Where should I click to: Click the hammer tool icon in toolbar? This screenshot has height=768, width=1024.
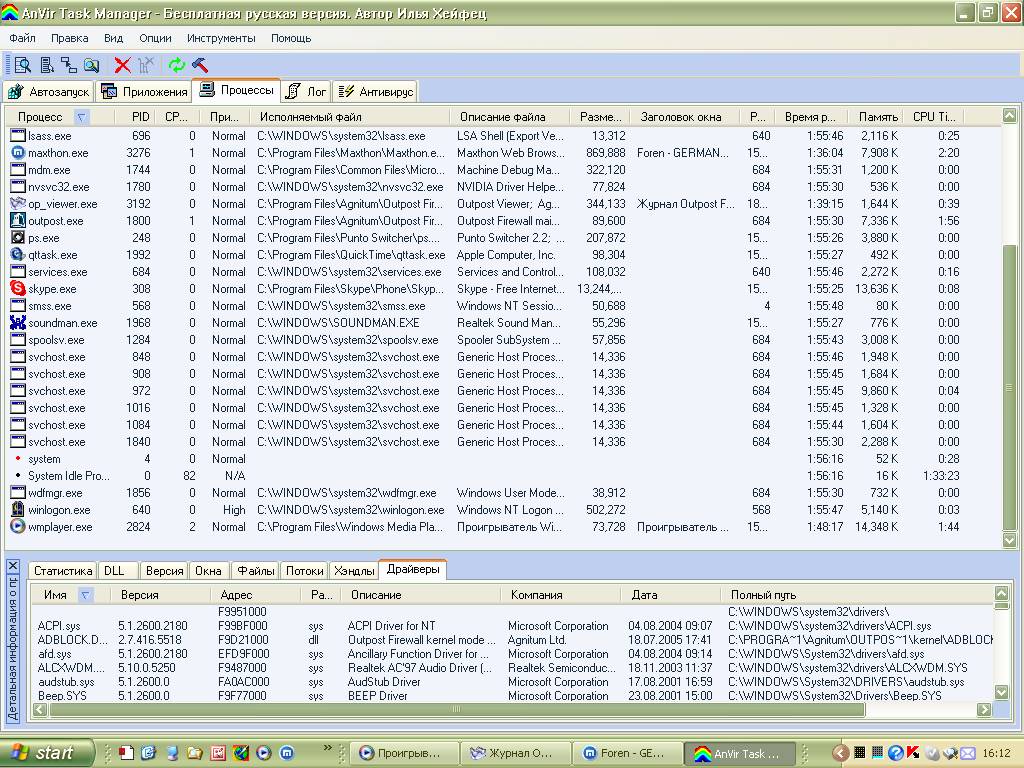200,65
